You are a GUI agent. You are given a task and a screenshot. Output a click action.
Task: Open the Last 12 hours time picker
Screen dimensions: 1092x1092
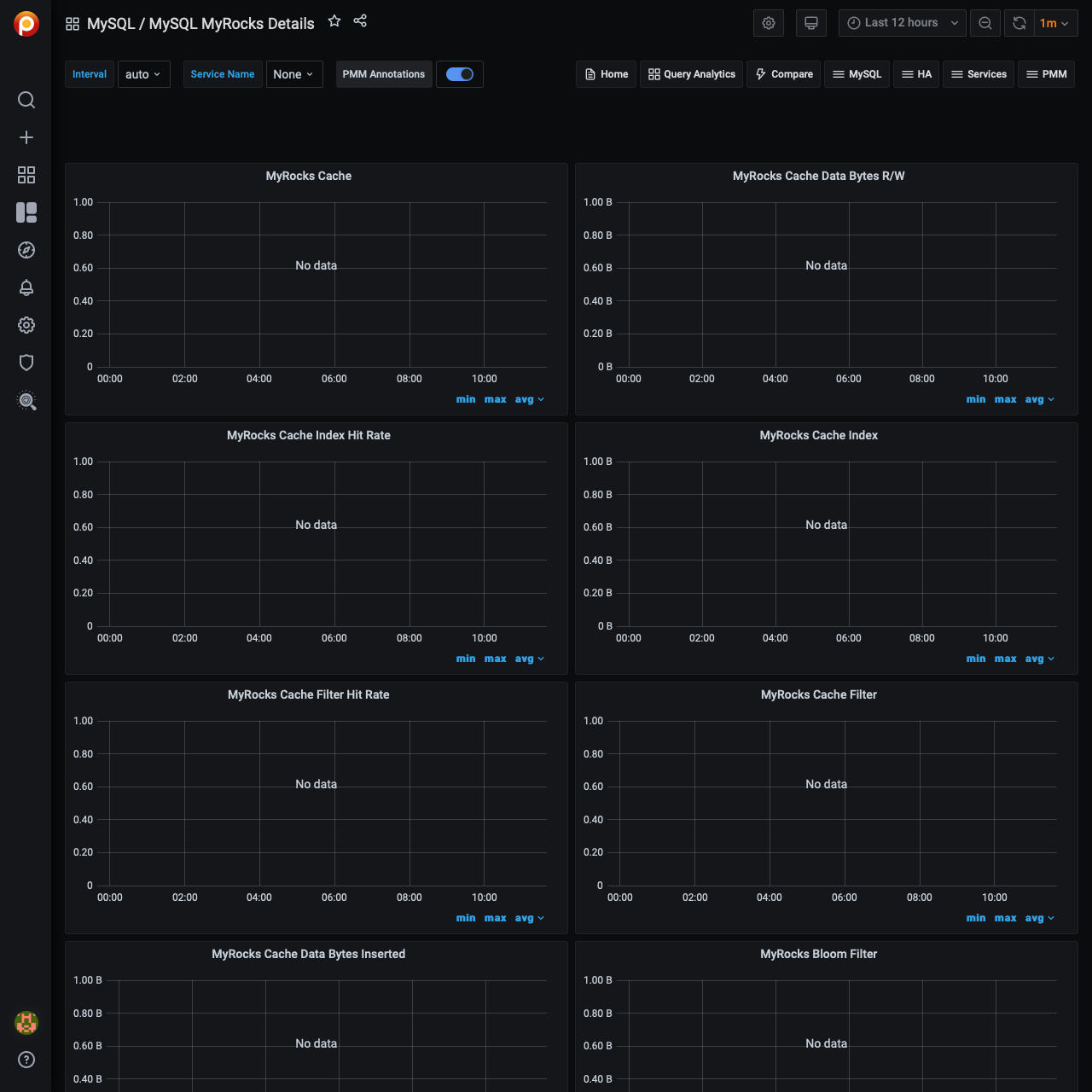[902, 23]
